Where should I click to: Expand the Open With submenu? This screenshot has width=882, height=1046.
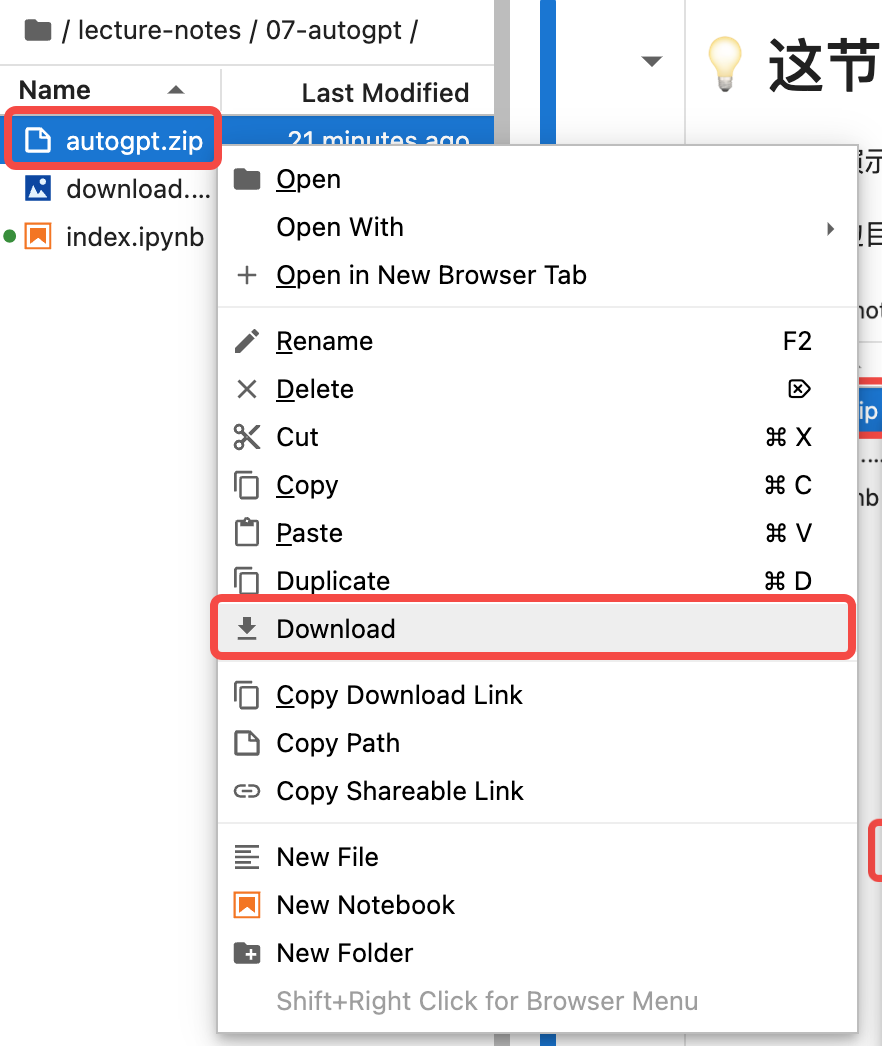pyautogui.click(x=537, y=227)
